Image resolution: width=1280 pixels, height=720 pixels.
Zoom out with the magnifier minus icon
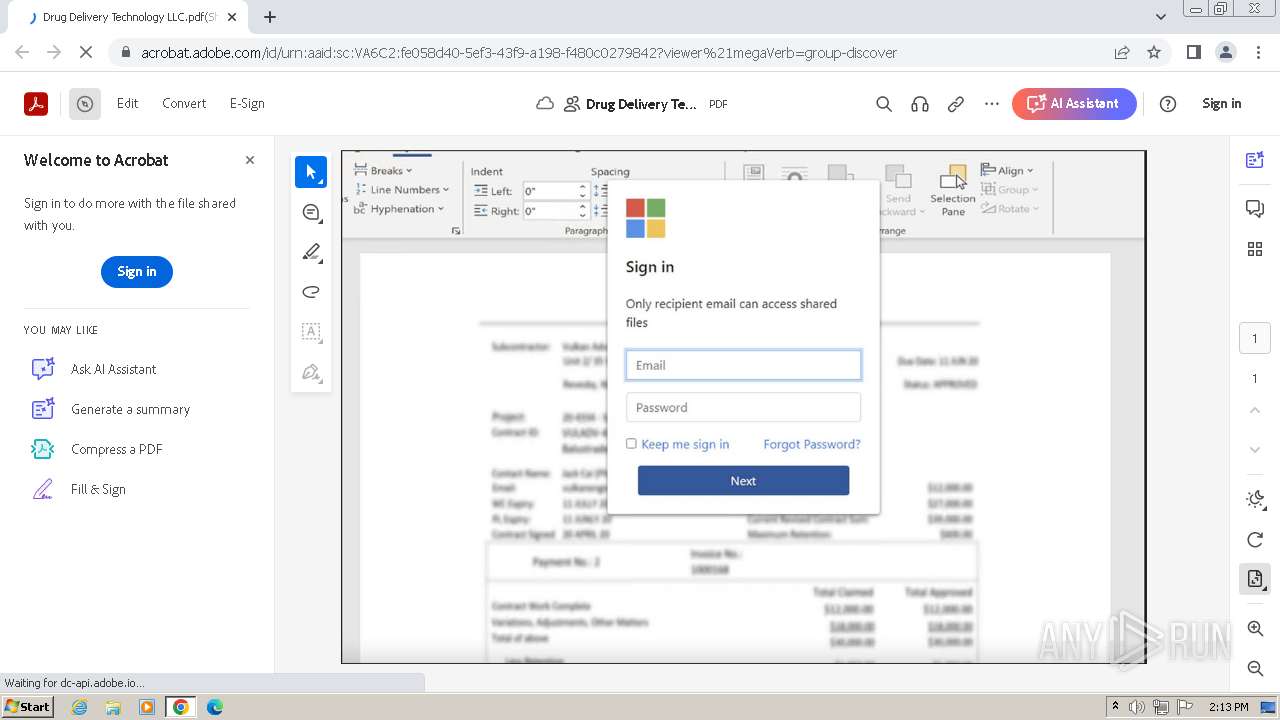pos(1255,668)
